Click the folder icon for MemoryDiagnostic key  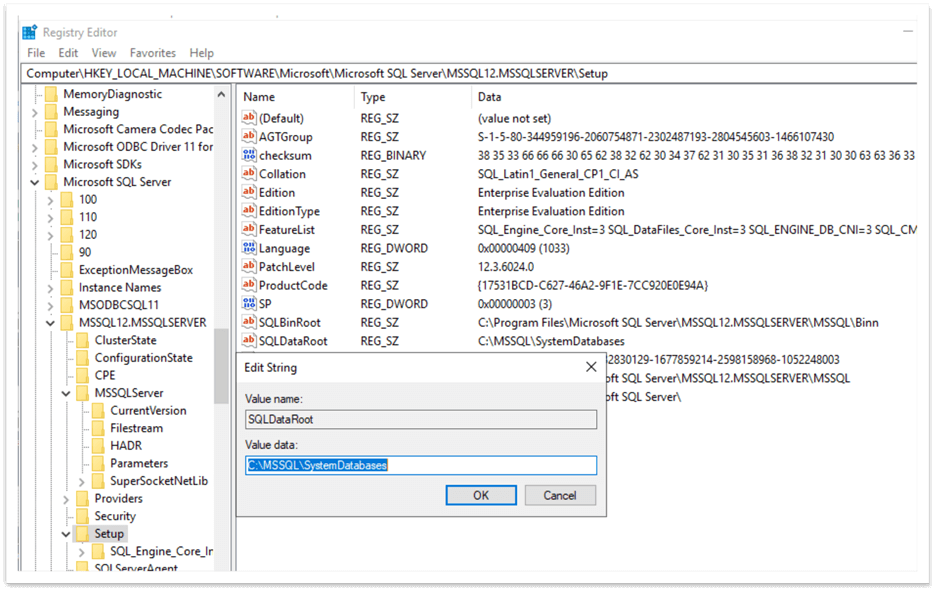click(x=51, y=94)
